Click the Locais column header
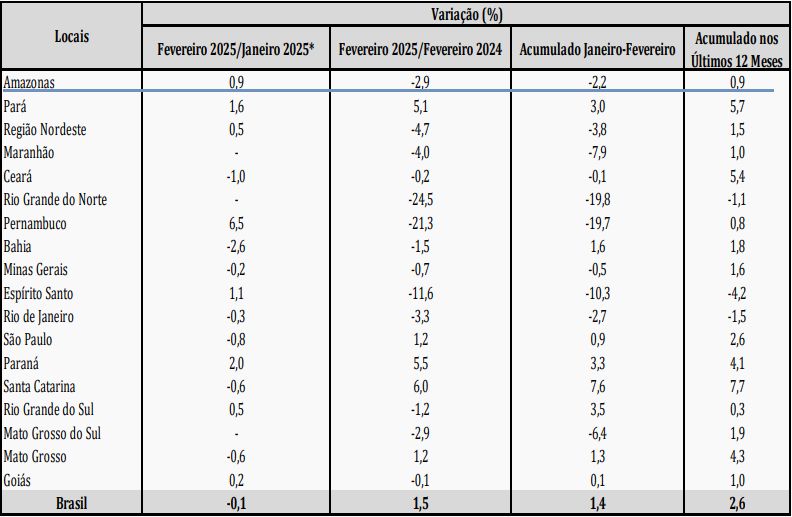Image resolution: width=792 pixels, height=517 pixels. coord(71,36)
